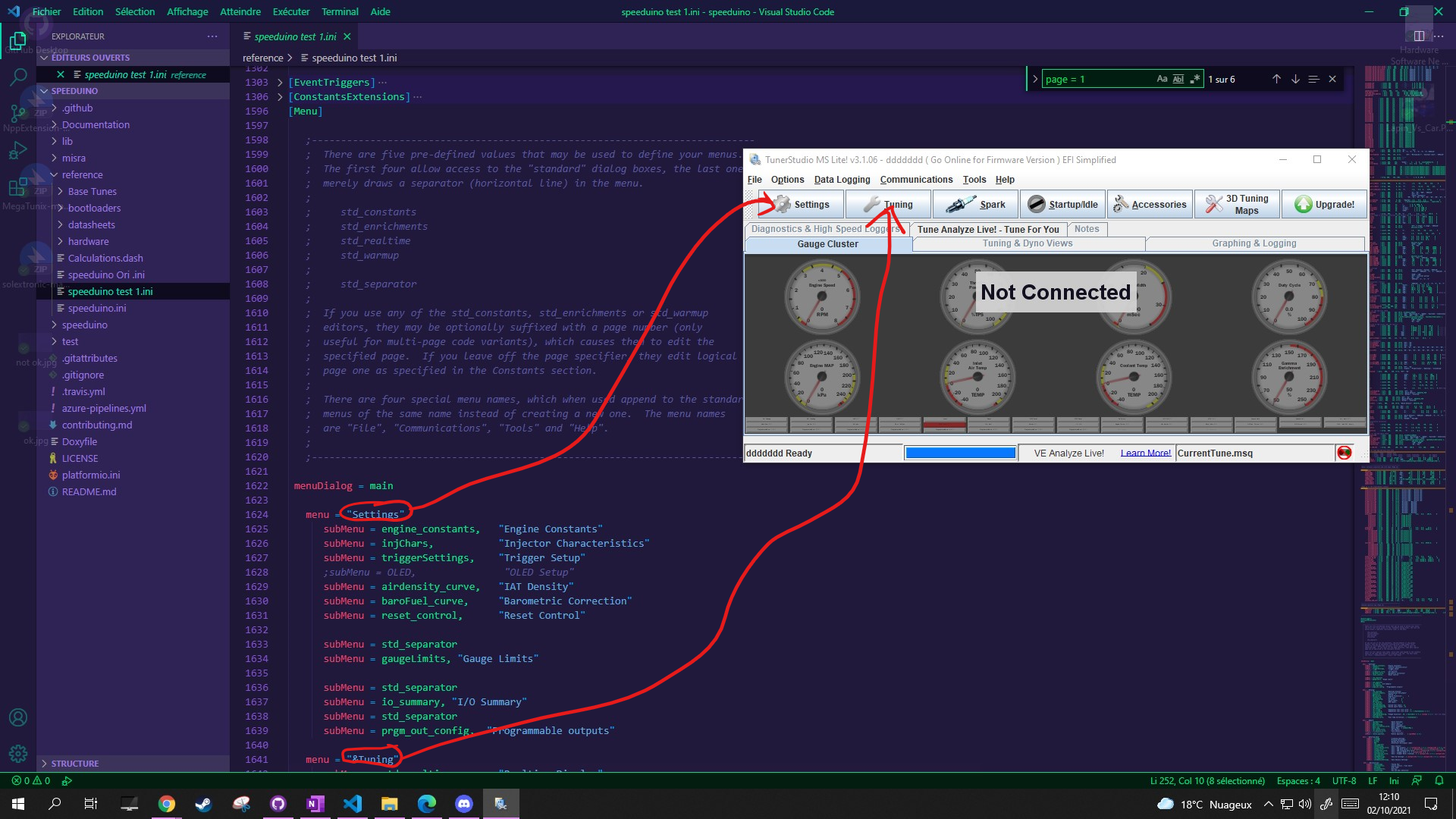Screen dimensions: 1456x819
Task: Toggle find in selection
Action: point(1313,79)
